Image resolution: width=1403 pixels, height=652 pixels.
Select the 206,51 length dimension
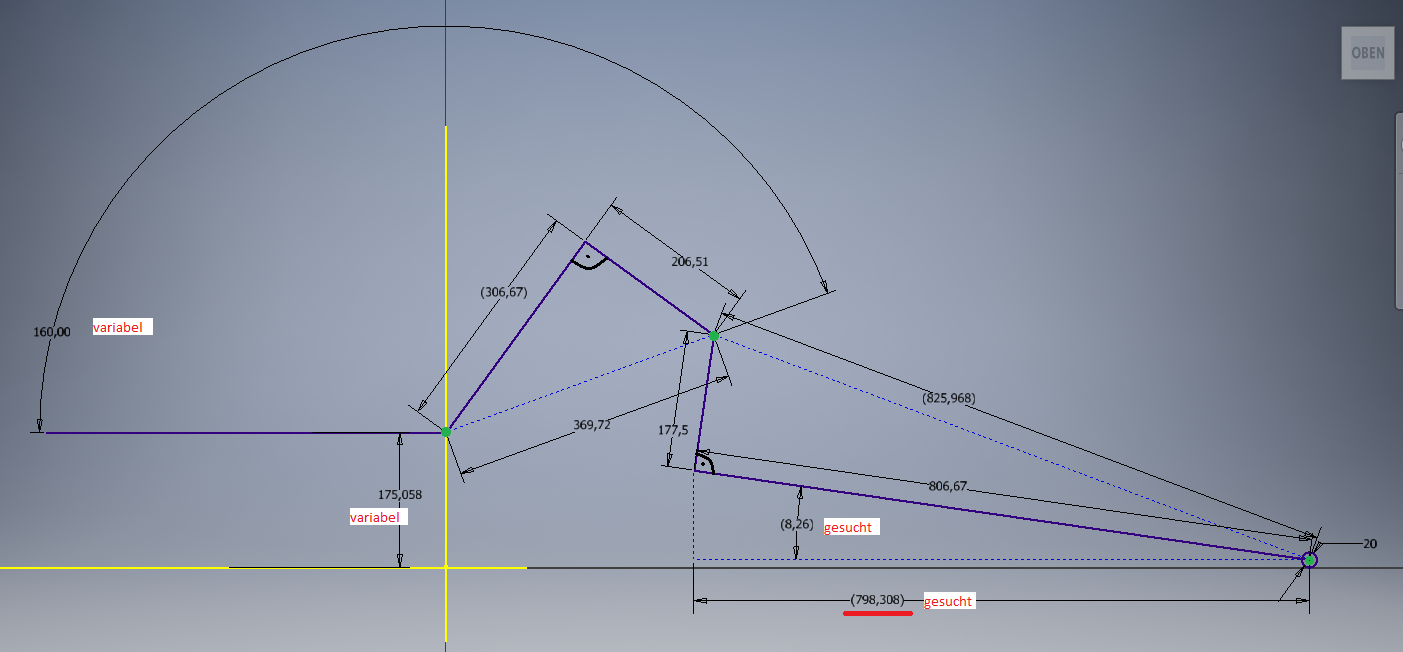pos(690,262)
